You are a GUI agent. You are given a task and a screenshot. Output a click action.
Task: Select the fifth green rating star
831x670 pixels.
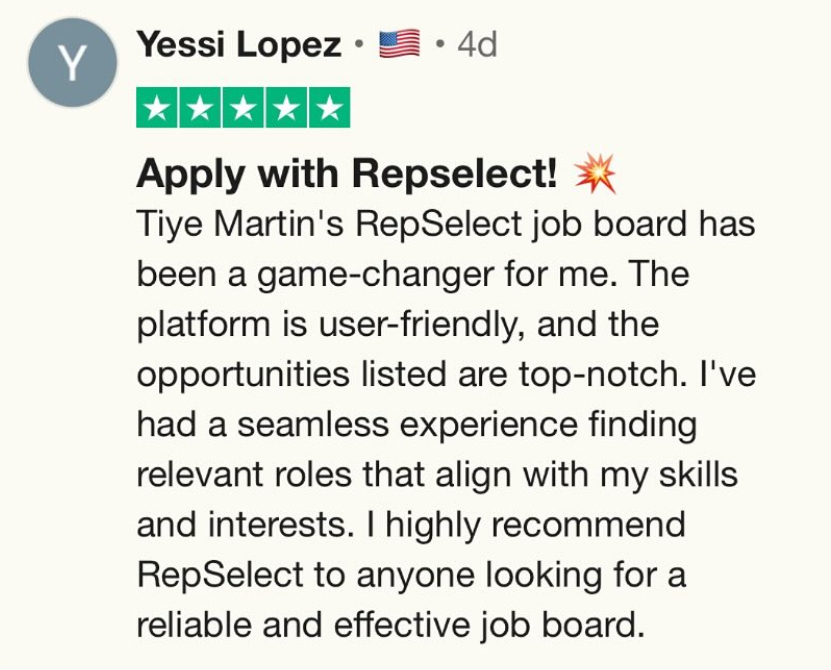(x=329, y=108)
